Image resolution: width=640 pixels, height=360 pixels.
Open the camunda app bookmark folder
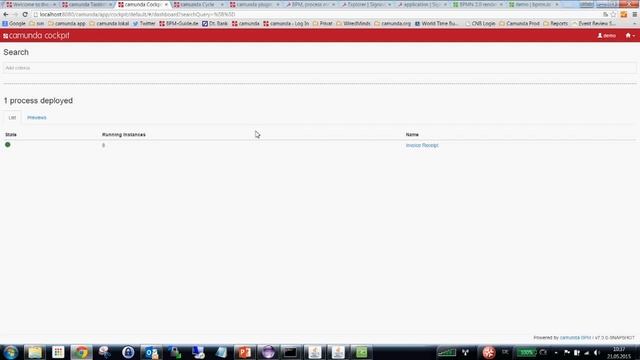point(67,24)
